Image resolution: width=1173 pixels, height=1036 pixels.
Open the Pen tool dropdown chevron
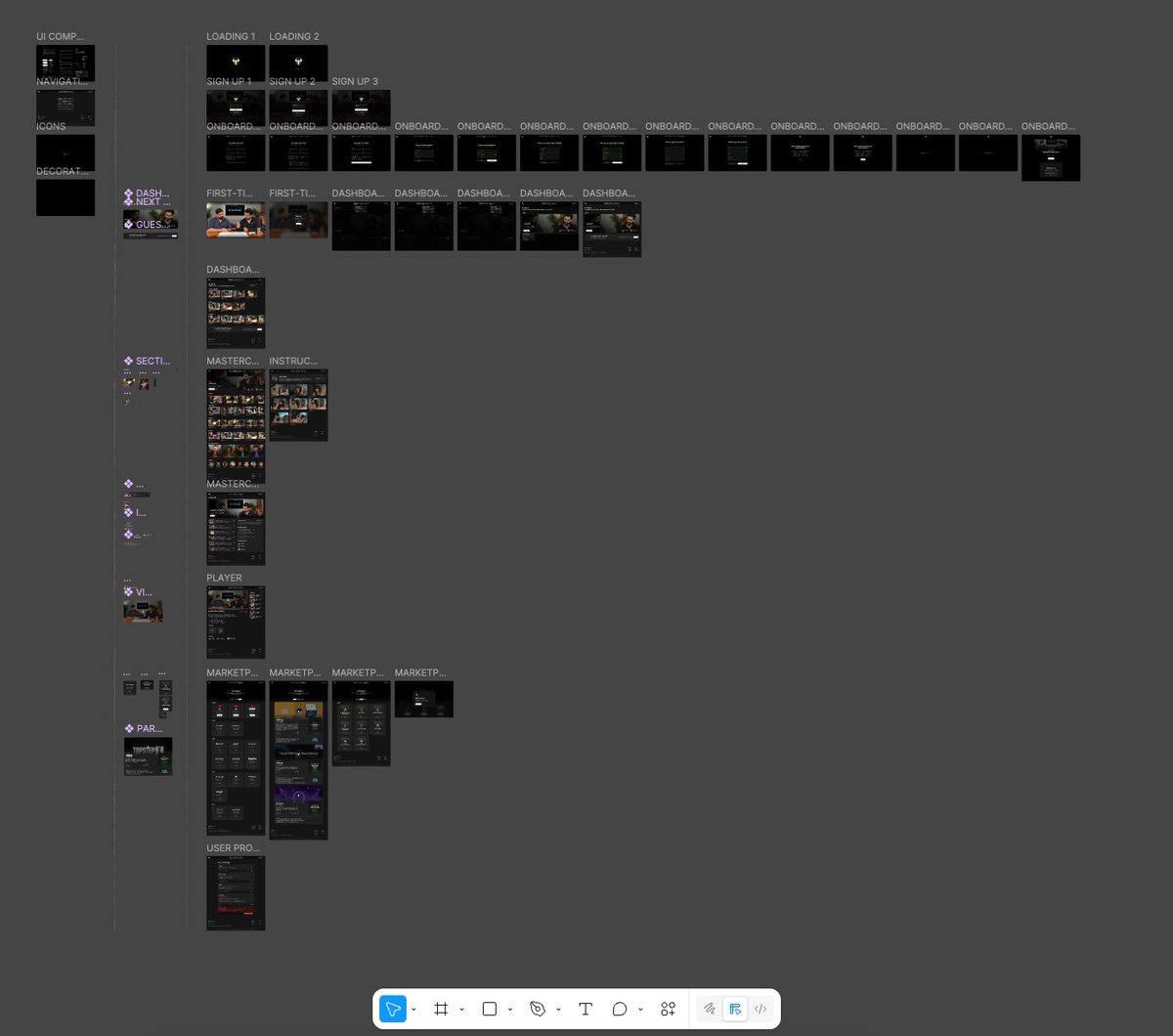[558, 1009]
